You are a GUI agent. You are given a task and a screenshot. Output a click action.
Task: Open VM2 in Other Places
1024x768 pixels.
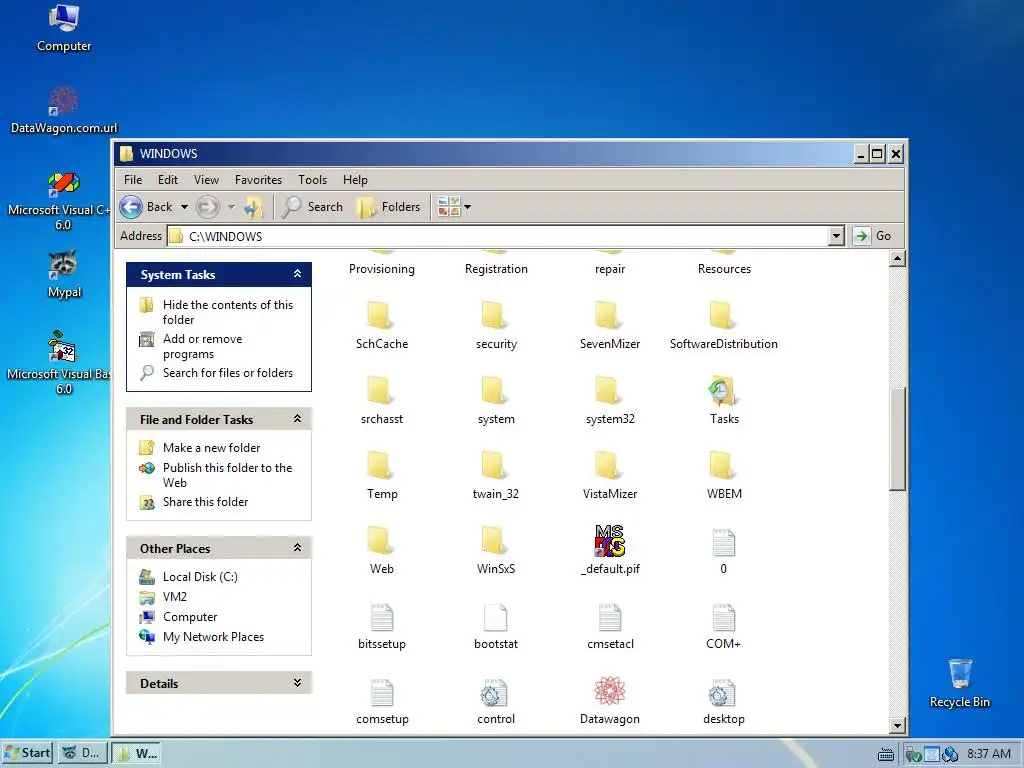pyautogui.click(x=174, y=597)
